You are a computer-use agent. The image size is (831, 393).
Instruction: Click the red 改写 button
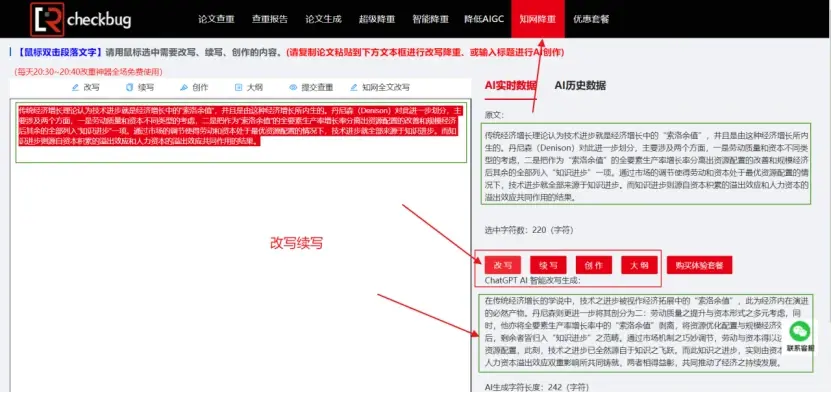tap(502, 265)
